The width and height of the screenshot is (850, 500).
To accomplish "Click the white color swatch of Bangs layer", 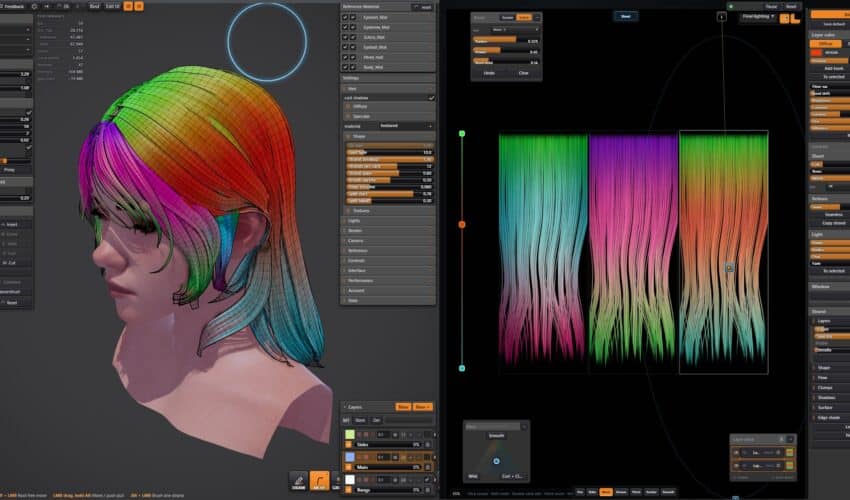I will click(350, 479).
